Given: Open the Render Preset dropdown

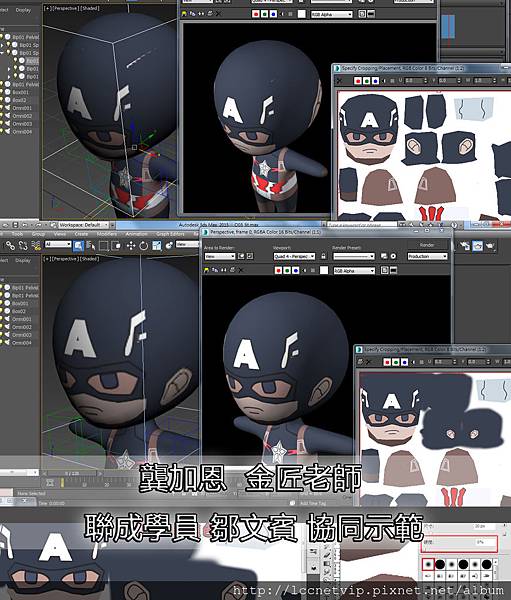Looking at the screenshot, I should pyautogui.click(x=354, y=256).
